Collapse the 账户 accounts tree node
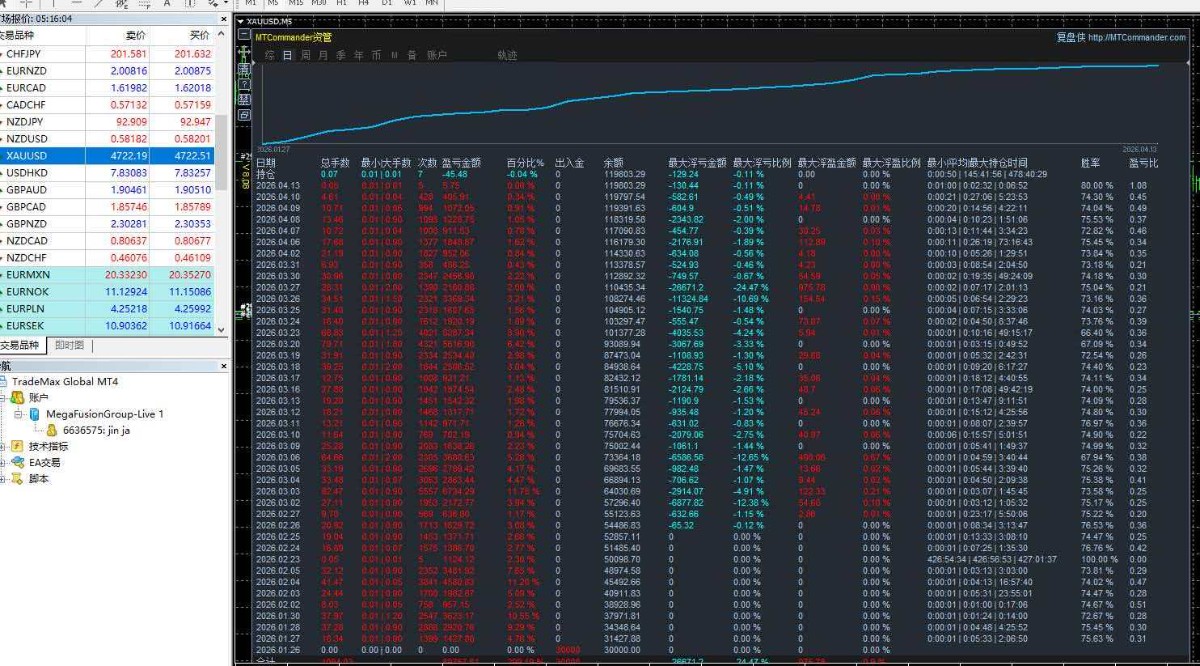 coord(4,398)
